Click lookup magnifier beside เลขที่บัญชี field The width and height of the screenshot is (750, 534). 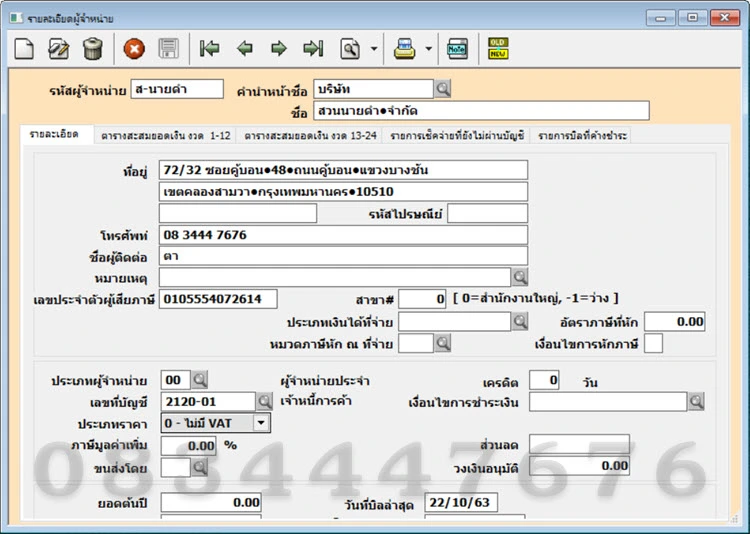[x=264, y=401]
